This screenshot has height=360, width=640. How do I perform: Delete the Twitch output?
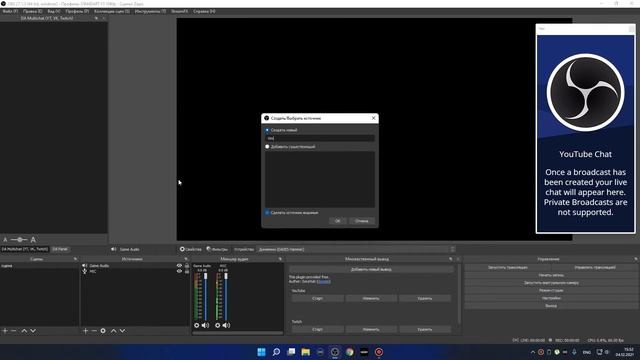click(x=424, y=329)
